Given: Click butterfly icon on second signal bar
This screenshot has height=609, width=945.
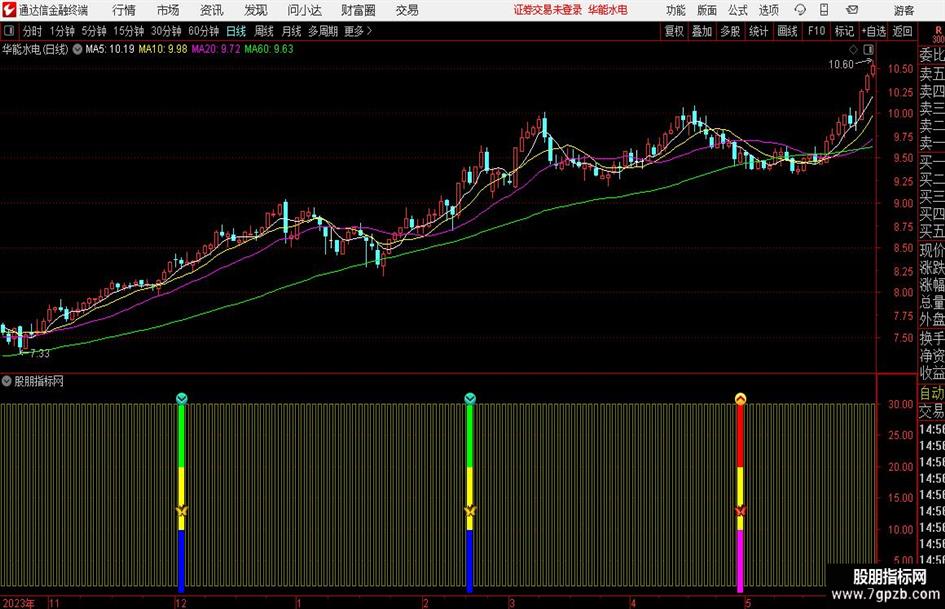Looking at the screenshot, I should tap(470, 511).
